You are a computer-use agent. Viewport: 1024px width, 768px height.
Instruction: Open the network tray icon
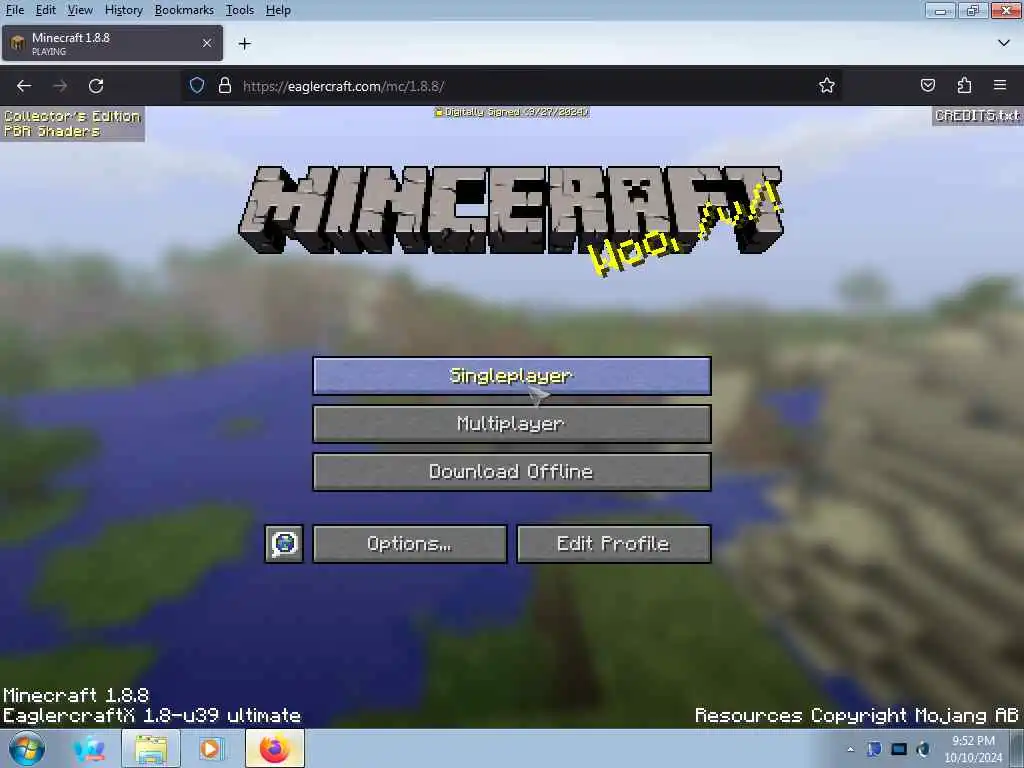coord(899,749)
